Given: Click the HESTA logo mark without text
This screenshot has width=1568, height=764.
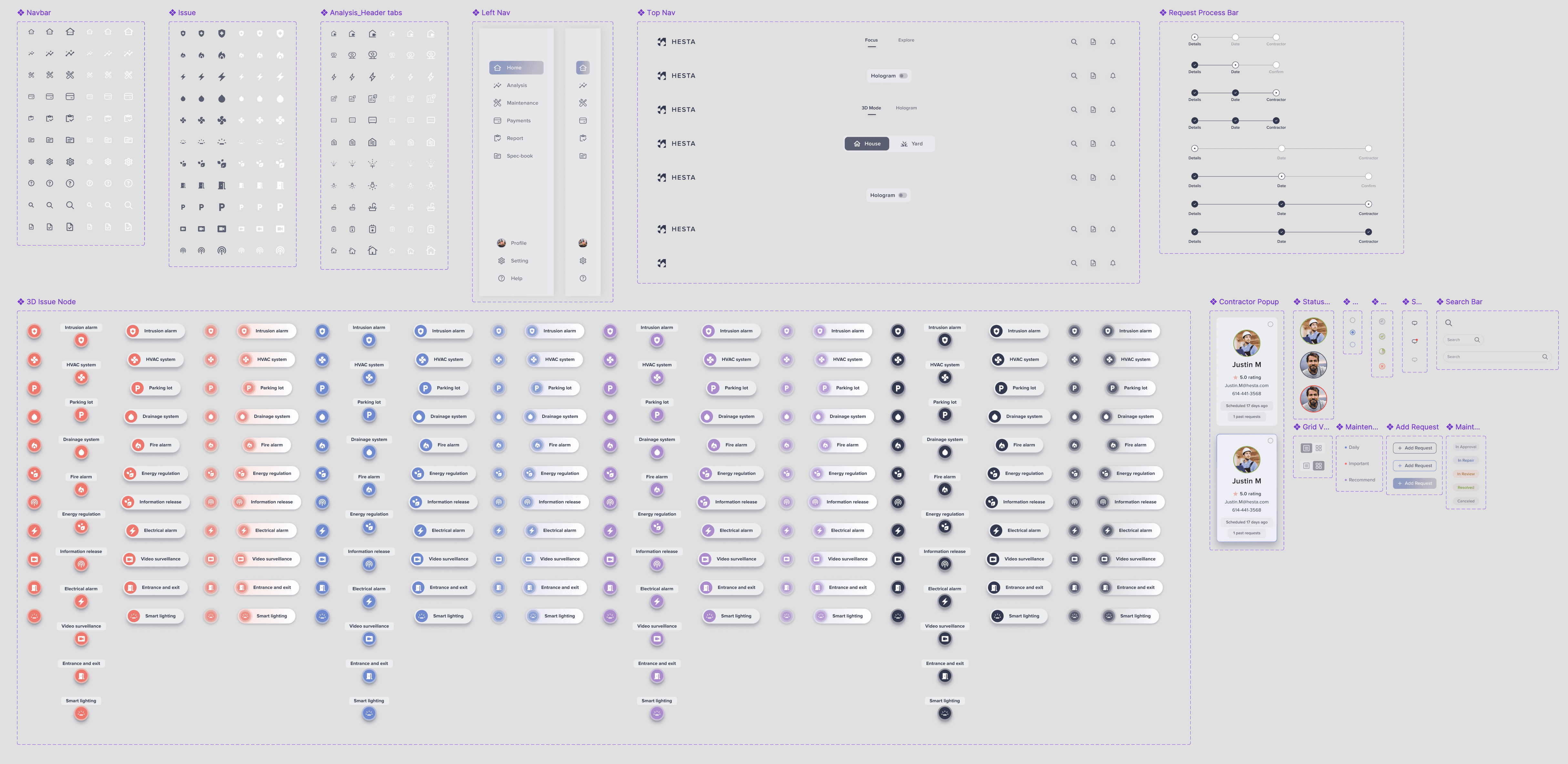Looking at the screenshot, I should tap(662, 263).
